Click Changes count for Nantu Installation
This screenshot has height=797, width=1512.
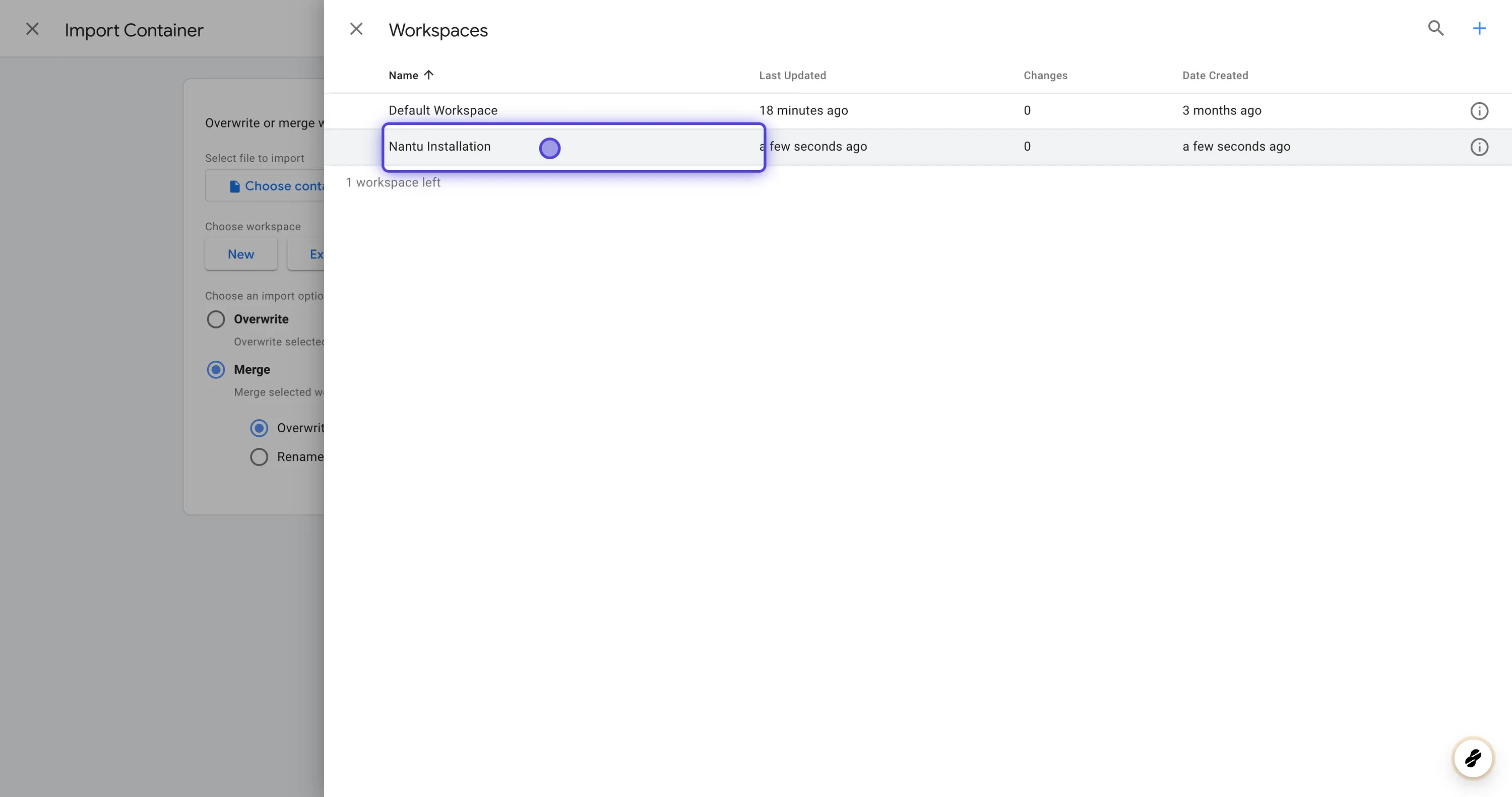(x=1027, y=146)
